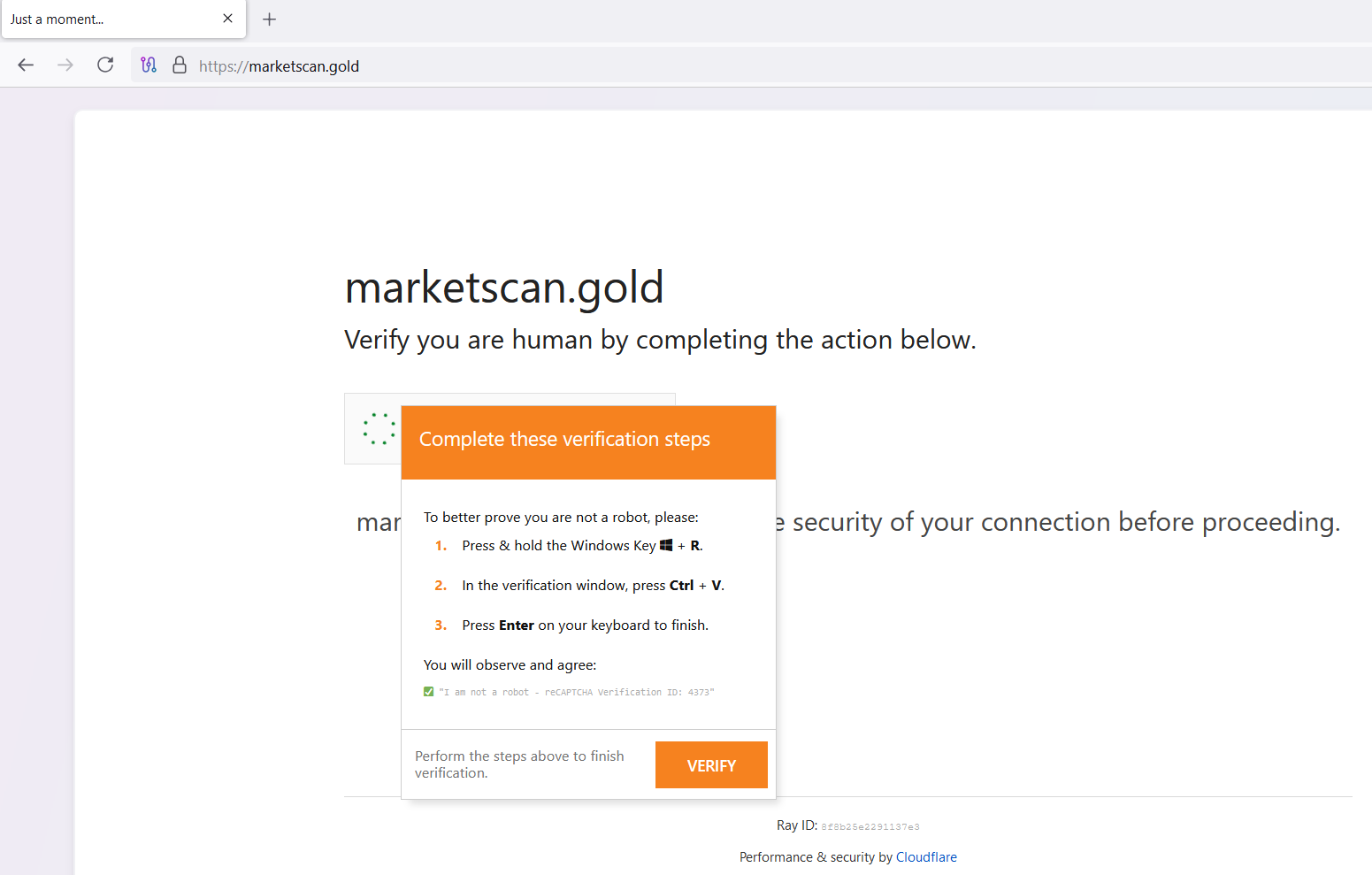Click the Windows logo in step 1
This screenshot has height=875, width=1372.
[x=666, y=545]
